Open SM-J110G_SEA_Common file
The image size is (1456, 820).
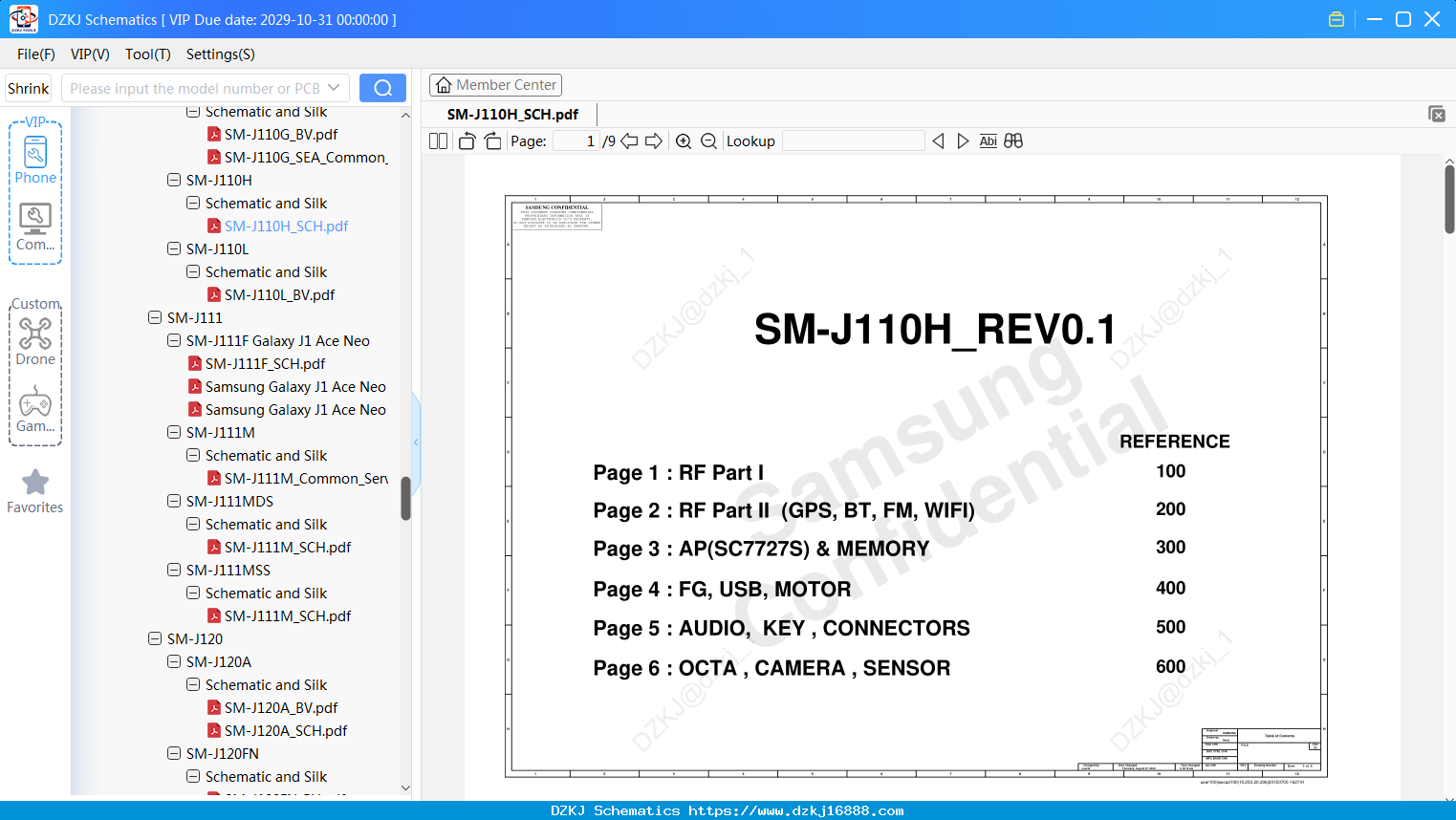tap(306, 158)
